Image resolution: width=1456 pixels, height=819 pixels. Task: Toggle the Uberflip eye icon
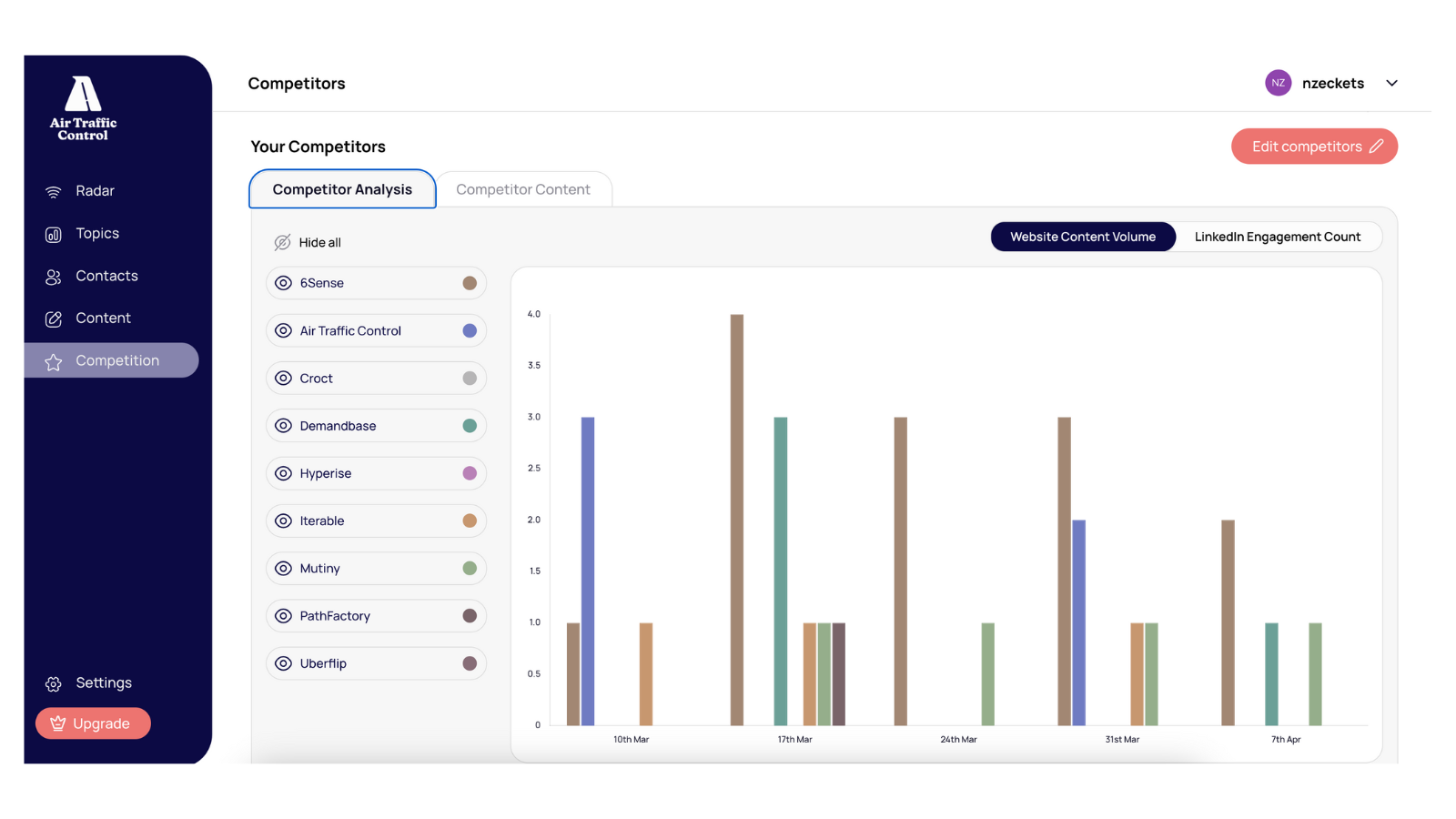point(284,663)
